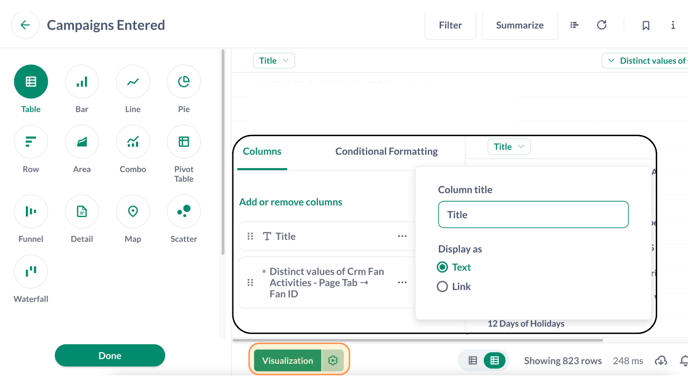Click the 12 Days of Holidays cell
This screenshot has width=688, height=387.
[526, 324]
